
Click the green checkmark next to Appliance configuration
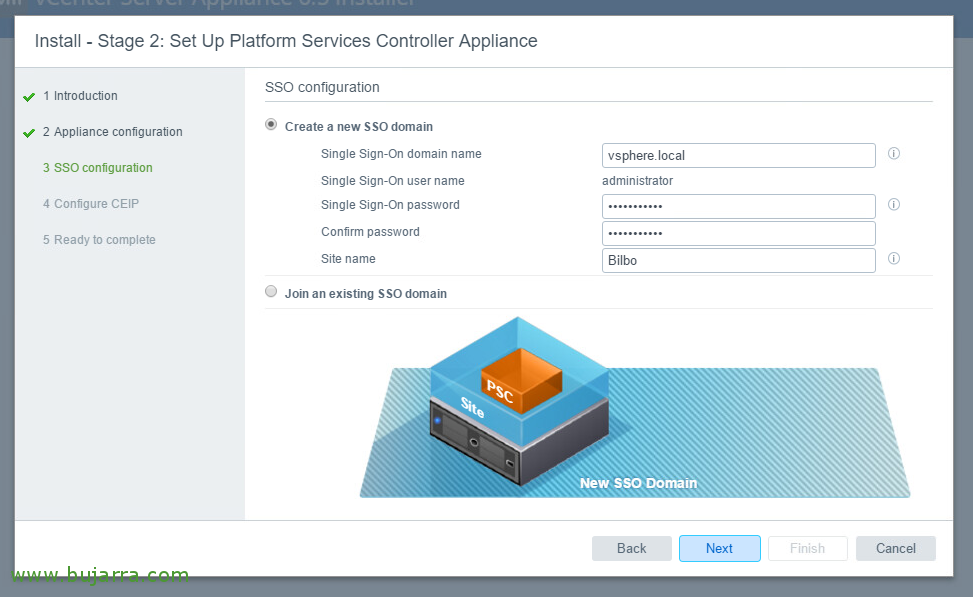pos(29,133)
